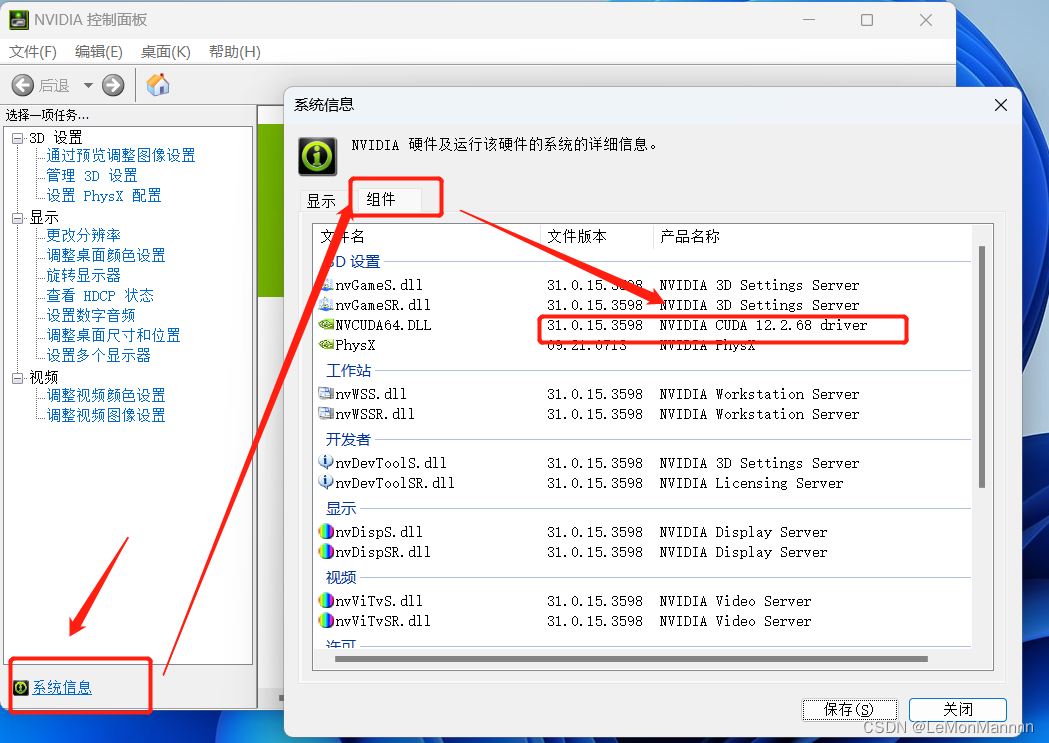This screenshot has height=743, width=1049.
Task: Select nvDevToolS.dll info icon
Action: (326, 463)
